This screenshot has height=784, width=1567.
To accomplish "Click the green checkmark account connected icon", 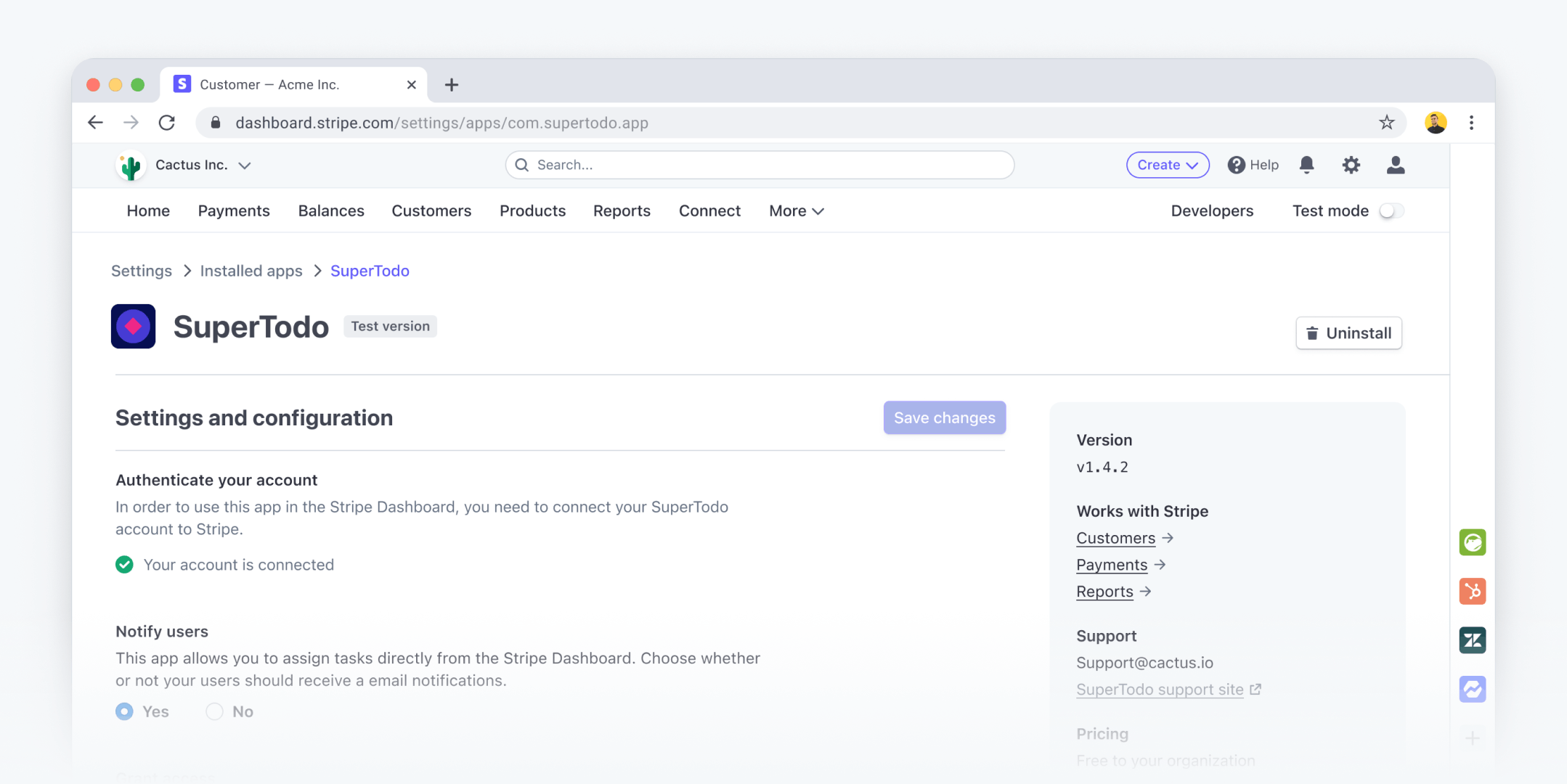I will point(123,564).
